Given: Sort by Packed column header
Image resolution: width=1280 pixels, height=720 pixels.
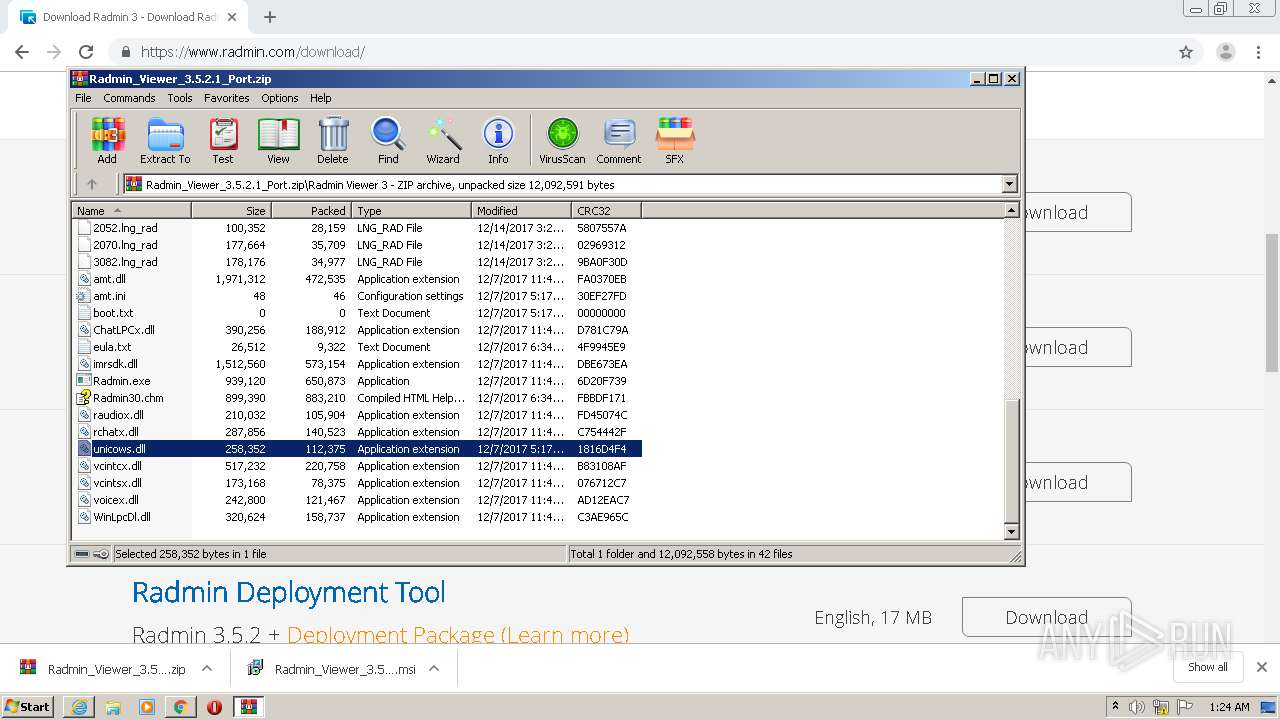Looking at the screenshot, I should 311,211.
